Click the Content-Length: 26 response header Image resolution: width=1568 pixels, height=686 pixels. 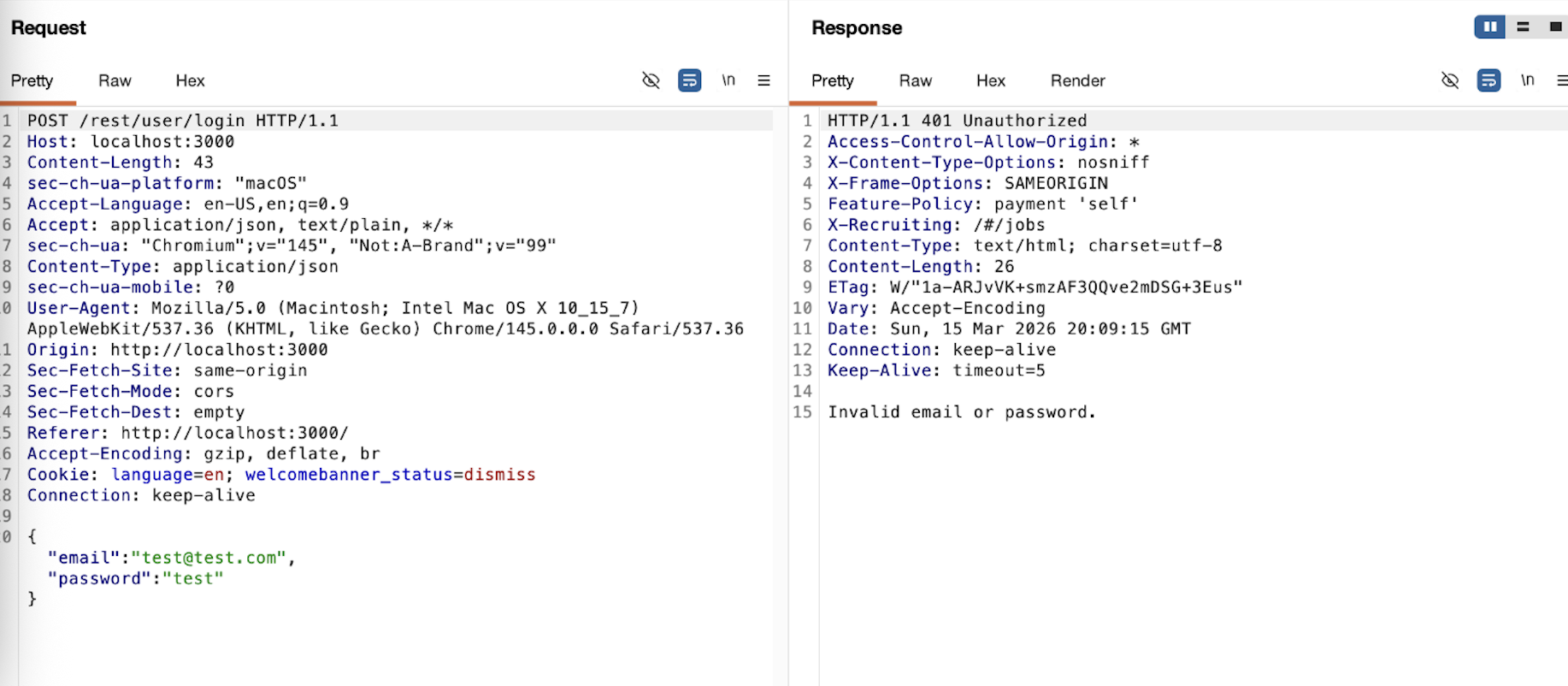click(920, 266)
